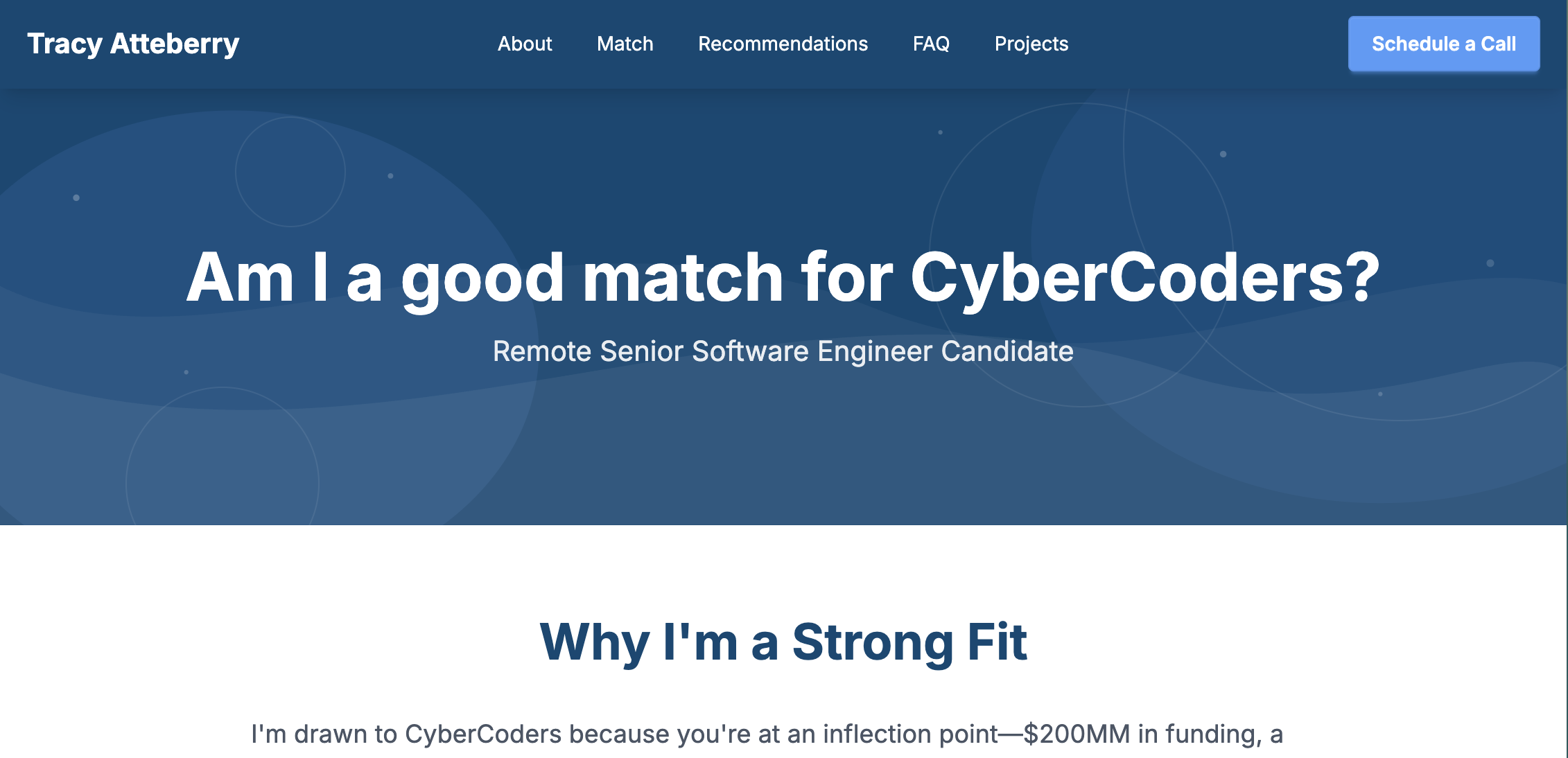Viewport: 1568px width, 758px height.
Task: Open the About section
Action: point(525,44)
